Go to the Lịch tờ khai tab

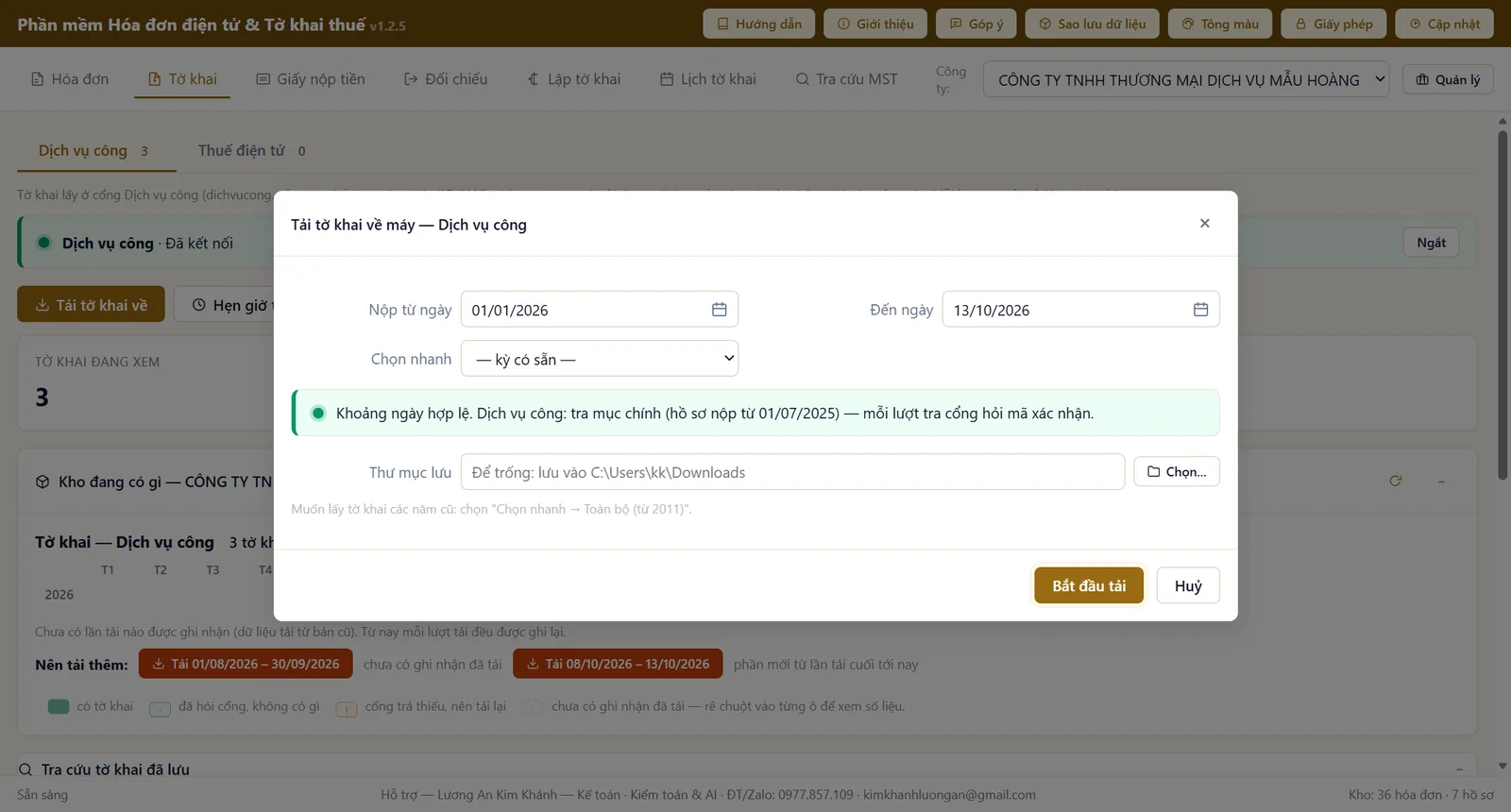[x=708, y=79]
